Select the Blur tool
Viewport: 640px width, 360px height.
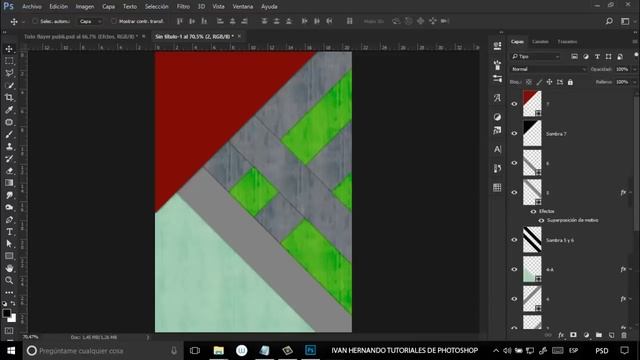click(9, 195)
